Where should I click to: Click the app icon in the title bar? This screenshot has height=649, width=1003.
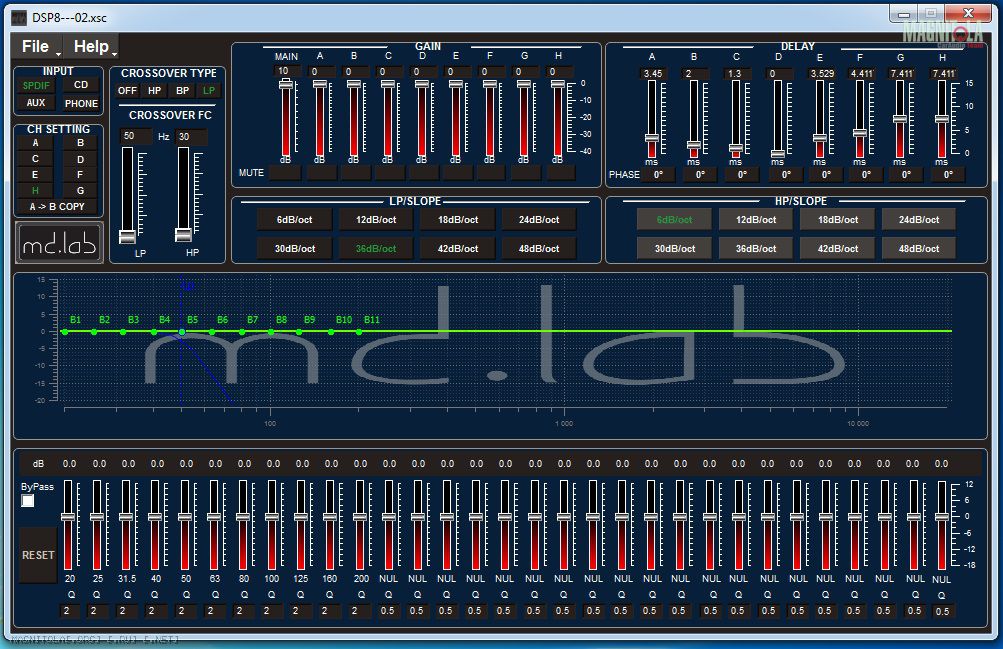[x=19, y=17]
